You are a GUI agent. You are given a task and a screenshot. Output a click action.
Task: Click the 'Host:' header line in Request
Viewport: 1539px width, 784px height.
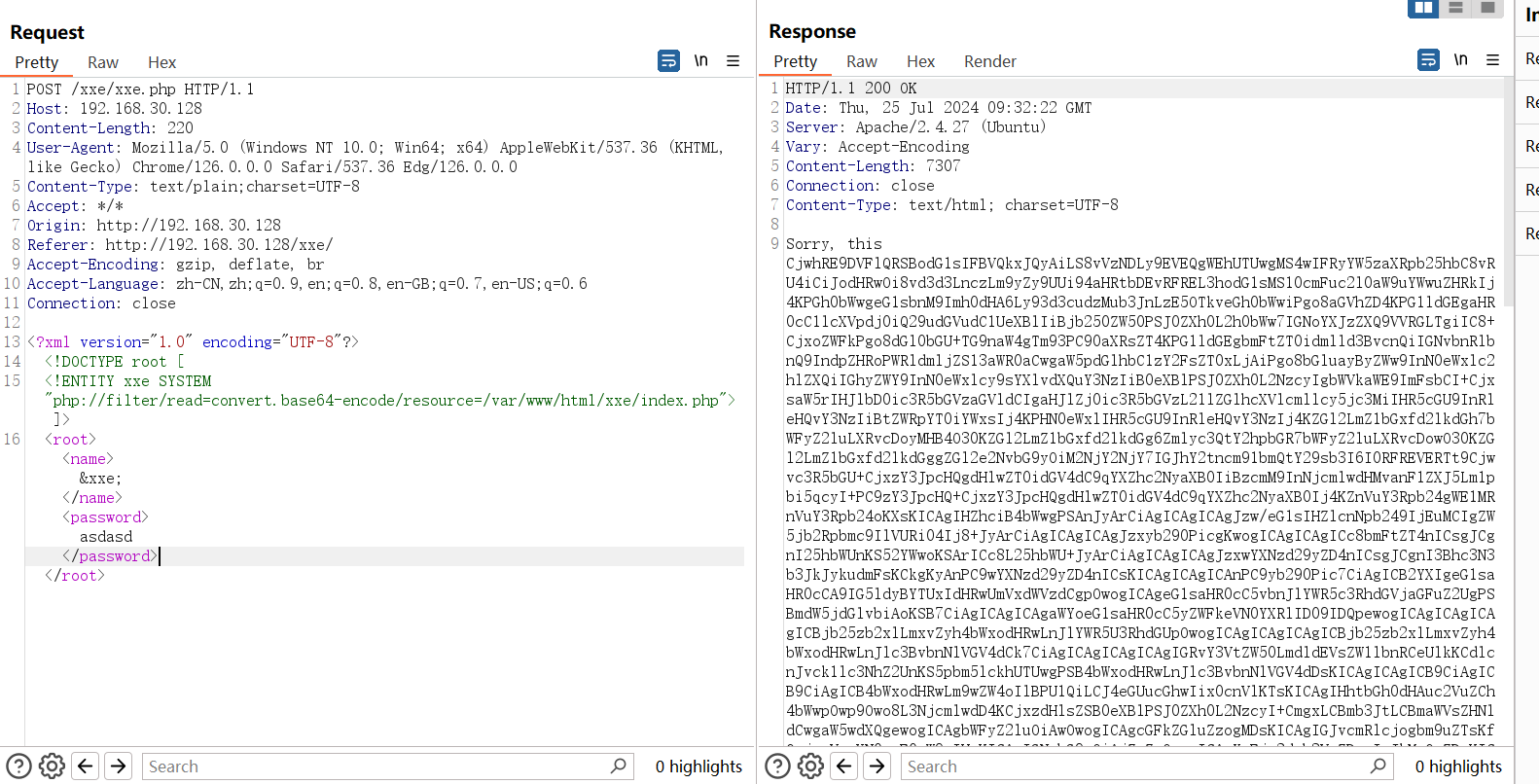click(x=115, y=109)
